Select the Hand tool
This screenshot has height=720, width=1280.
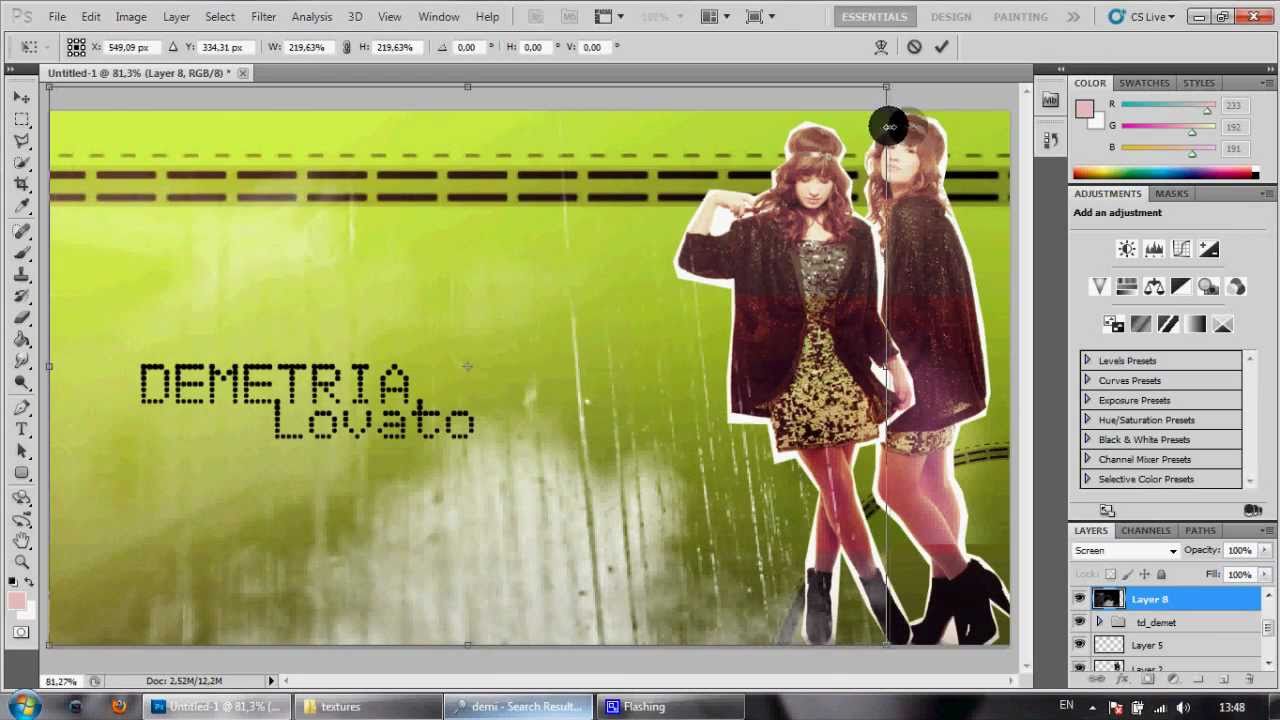click(22, 540)
